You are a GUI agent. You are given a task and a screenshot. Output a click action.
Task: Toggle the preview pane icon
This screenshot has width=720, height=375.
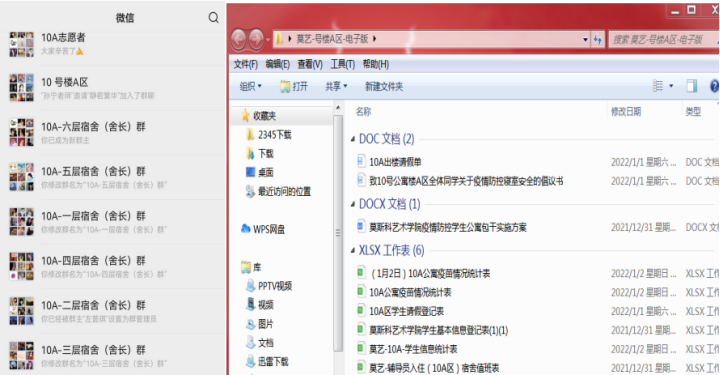[692, 86]
